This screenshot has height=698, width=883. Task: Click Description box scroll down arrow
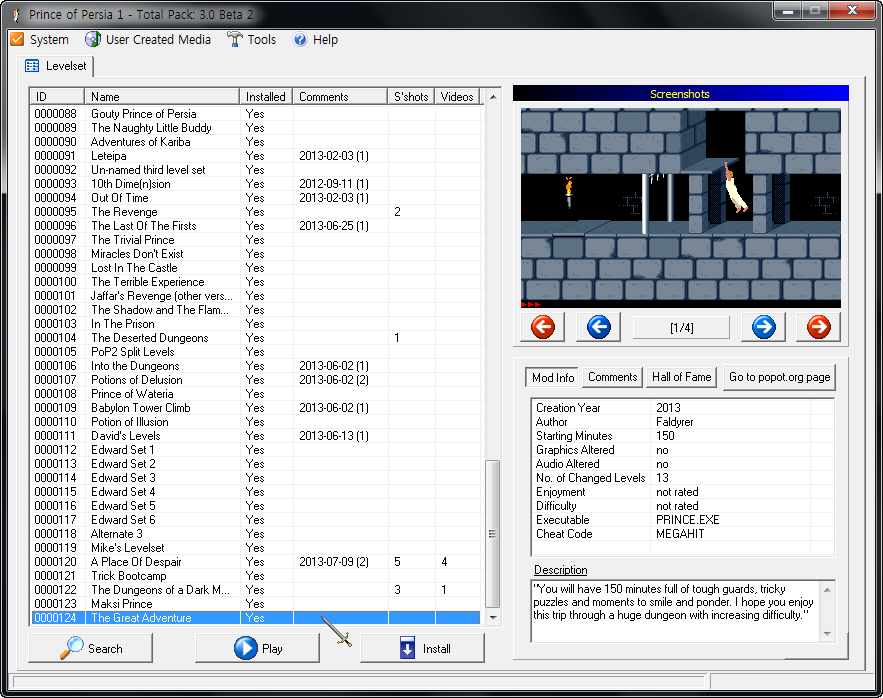[827, 634]
